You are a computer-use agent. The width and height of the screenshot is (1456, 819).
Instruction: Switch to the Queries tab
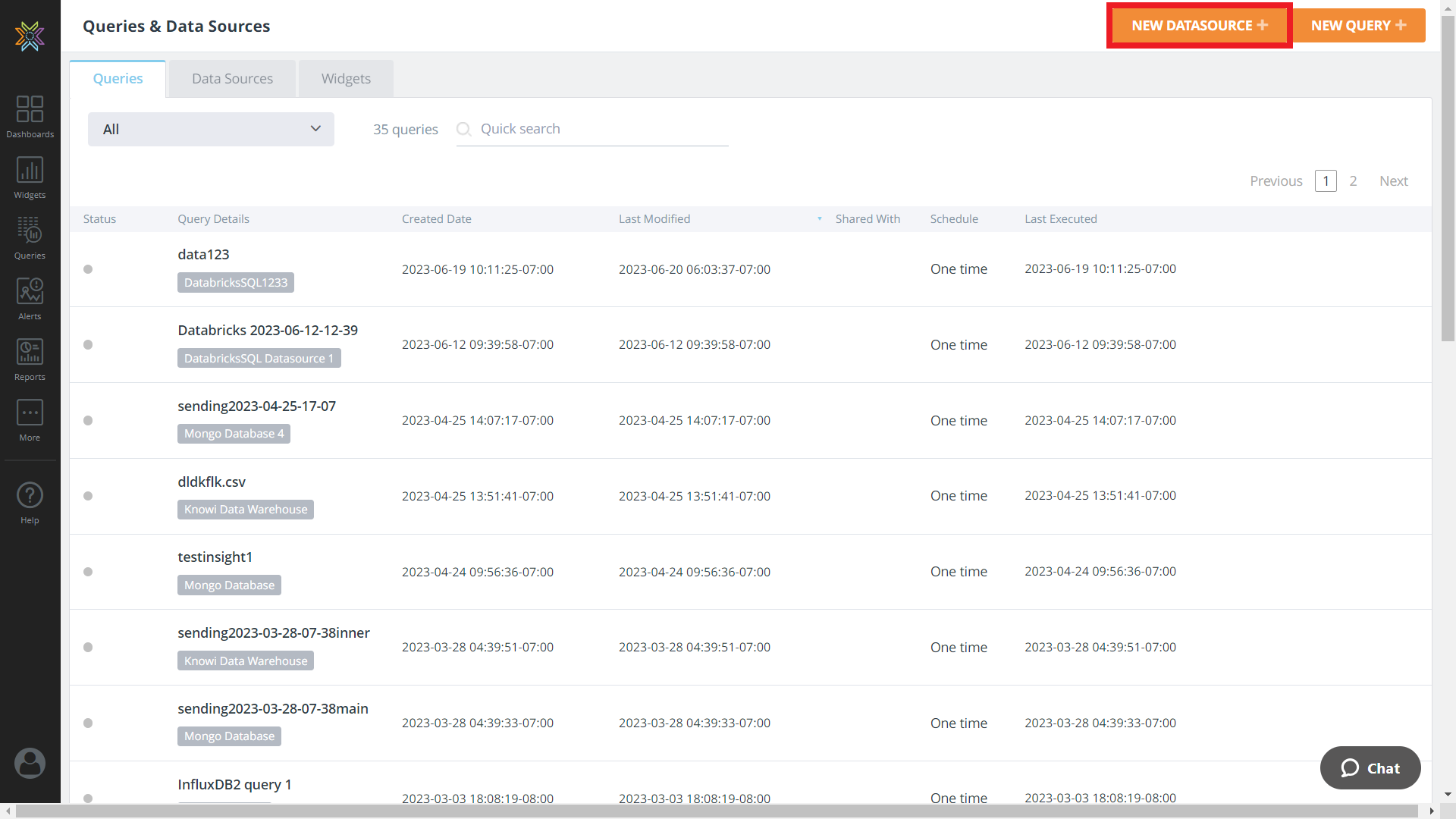pyautogui.click(x=118, y=79)
